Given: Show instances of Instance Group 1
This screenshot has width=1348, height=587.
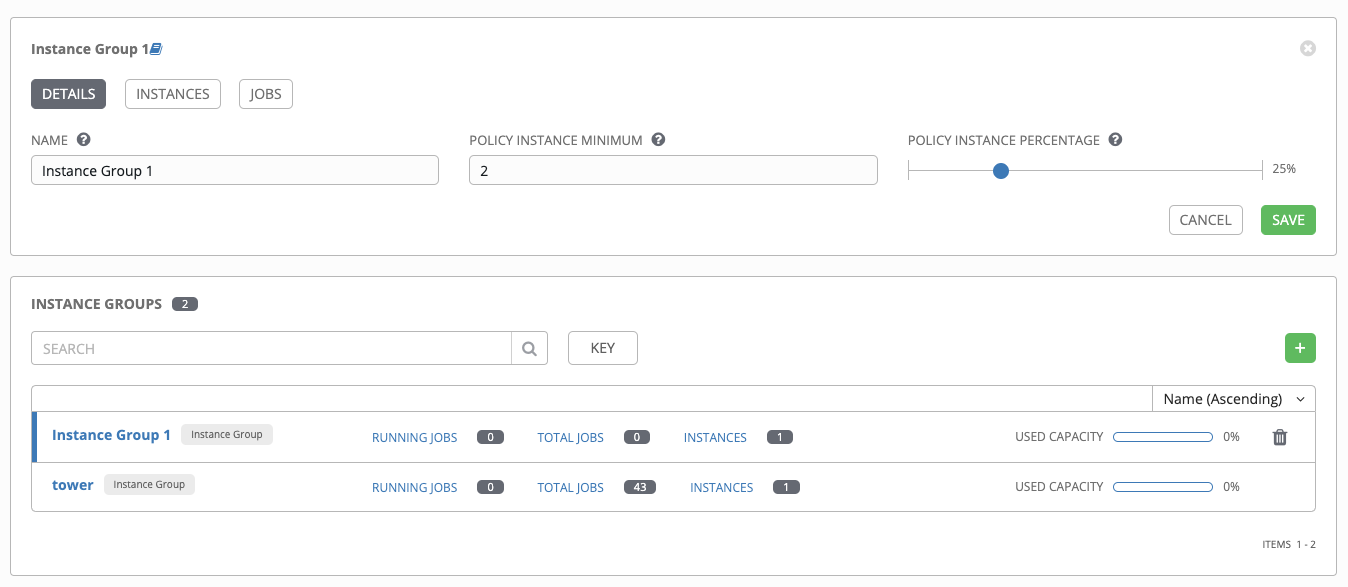Looking at the screenshot, I should 715,437.
